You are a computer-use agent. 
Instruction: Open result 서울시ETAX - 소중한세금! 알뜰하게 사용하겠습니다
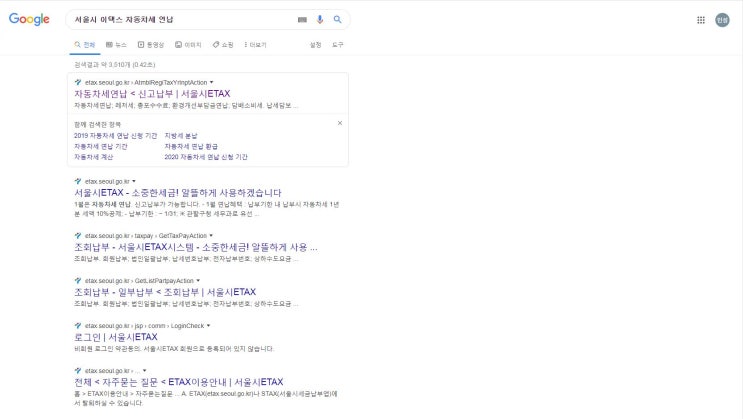pyautogui.click(x=178, y=193)
